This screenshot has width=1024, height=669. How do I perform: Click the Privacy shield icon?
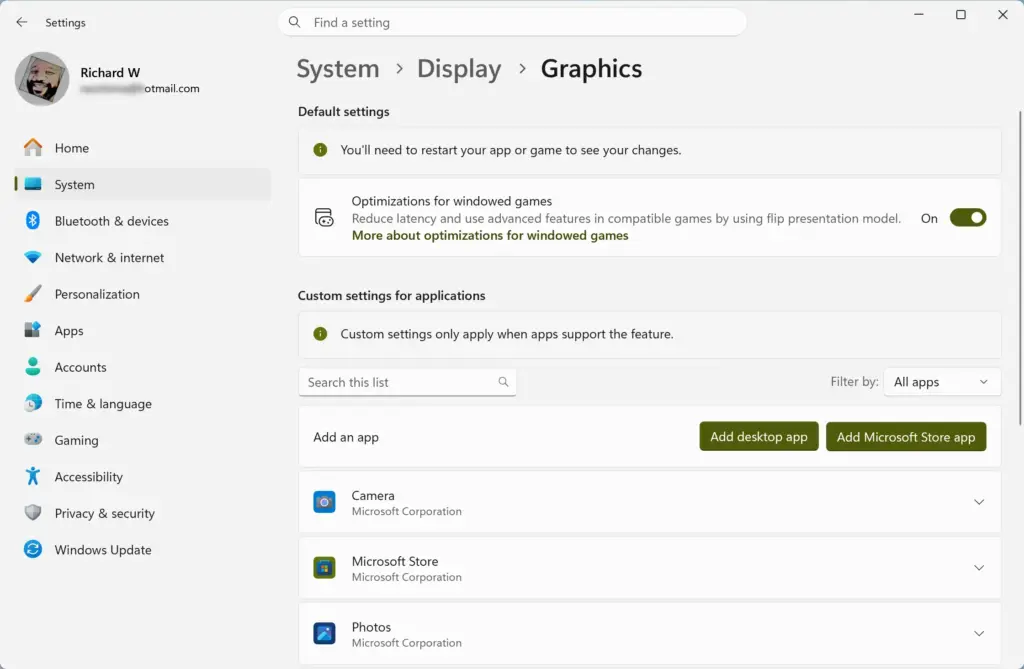[x=33, y=513]
